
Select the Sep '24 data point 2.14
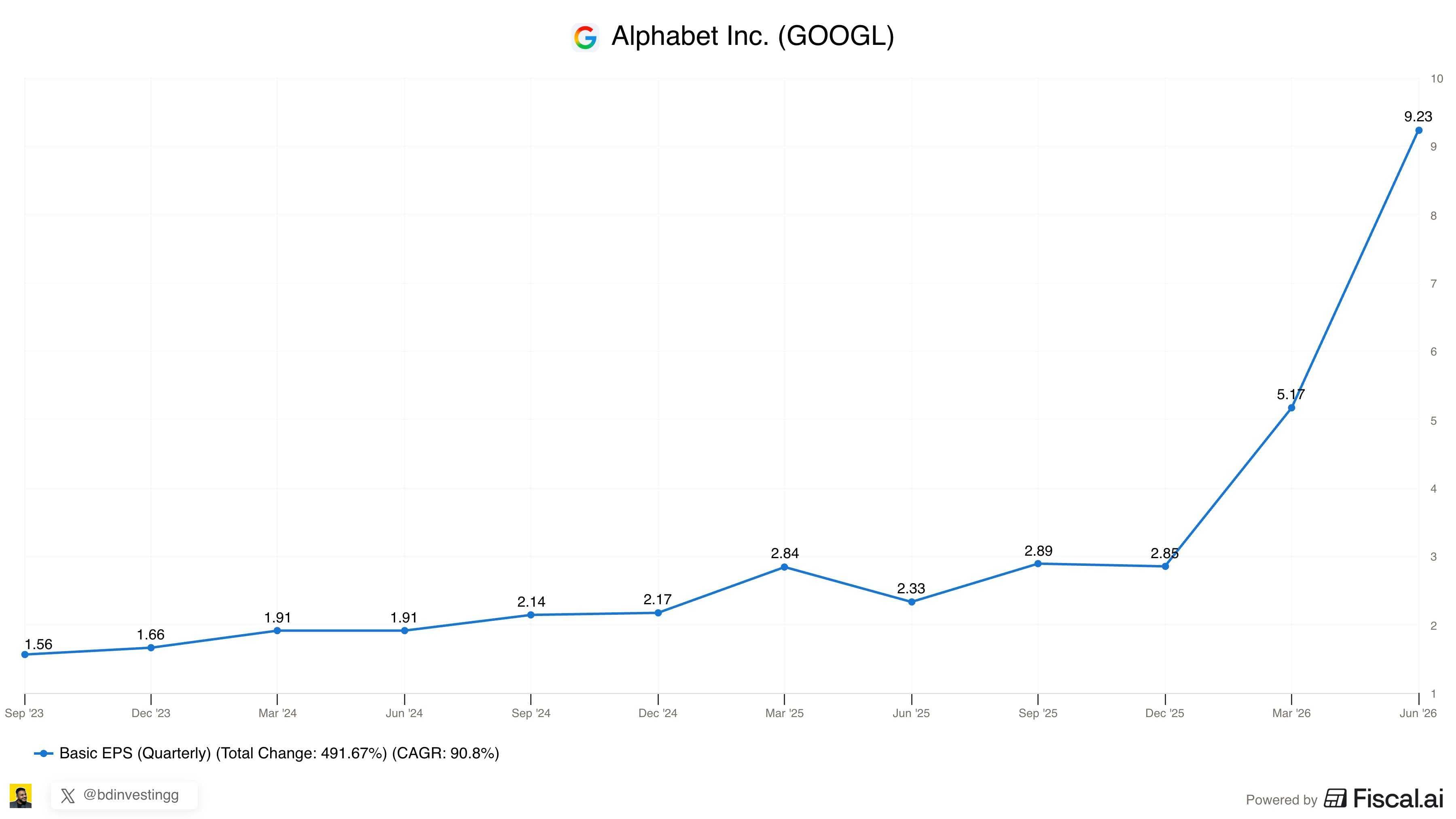(531, 614)
